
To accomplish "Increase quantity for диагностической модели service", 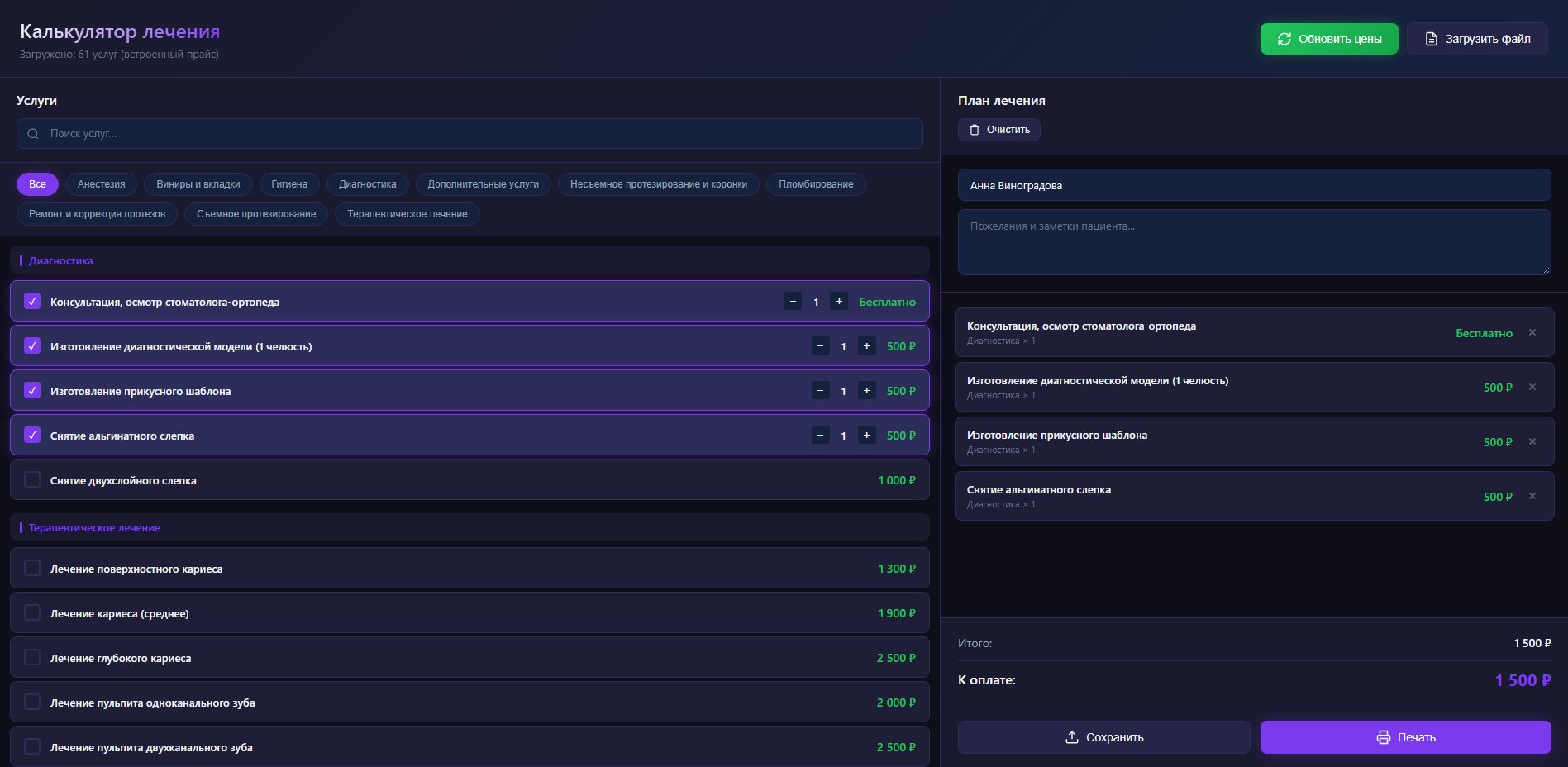I will pyautogui.click(x=866, y=345).
